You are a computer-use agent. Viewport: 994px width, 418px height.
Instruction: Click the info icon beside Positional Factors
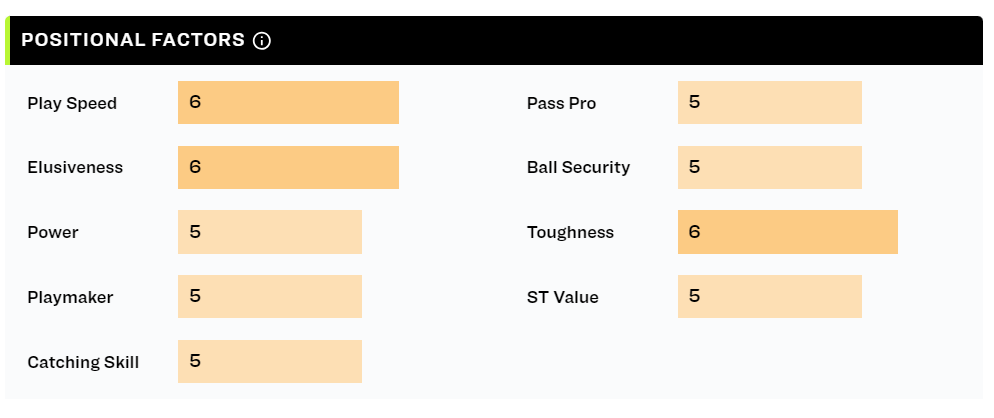(262, 41)
